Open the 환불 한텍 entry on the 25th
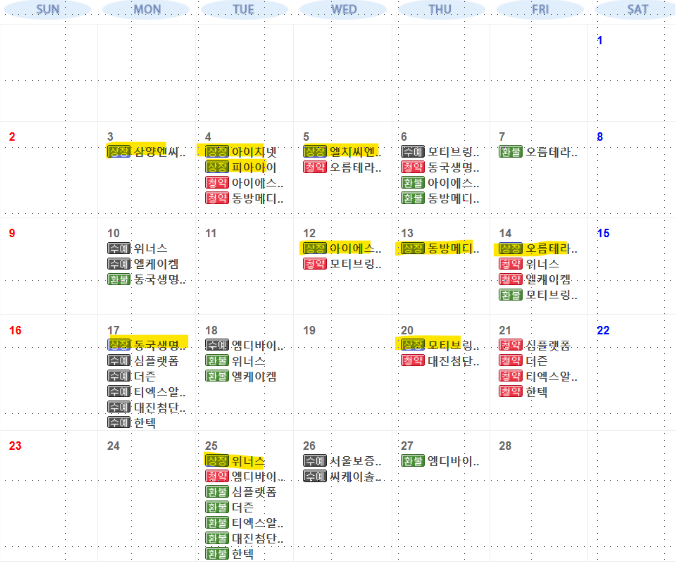The width and height of the screenshot is (676, 562). click(229, 554)
